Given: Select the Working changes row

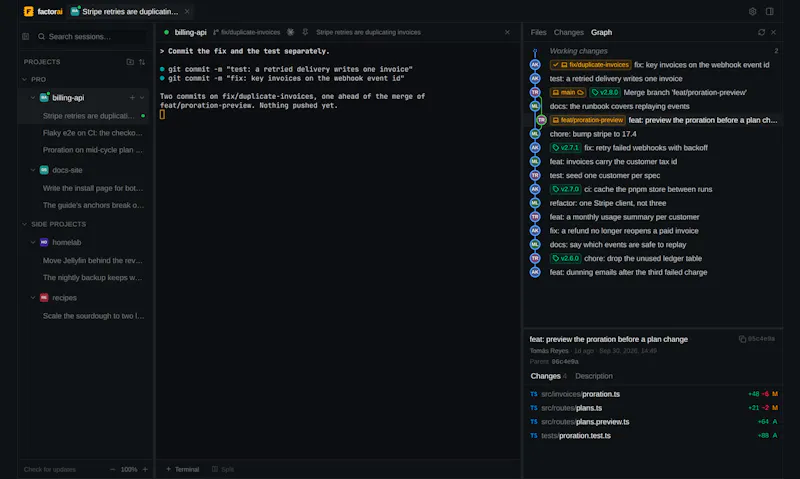Looking at the screenshot, I should pos(653,51).
